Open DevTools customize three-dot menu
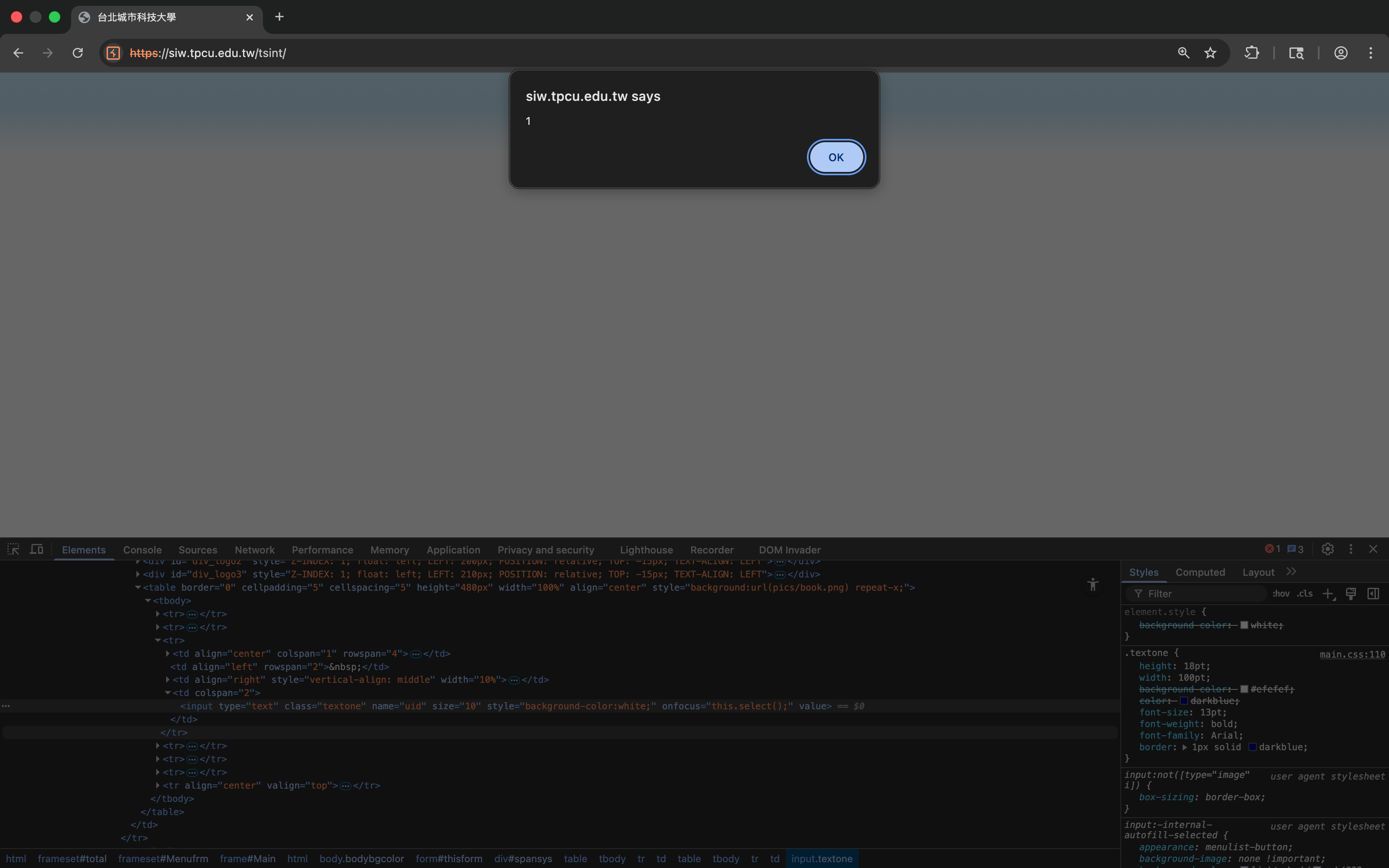The height and width of the screenshot is (868, 1389). pyautogui.click(x=1351, y=549)
